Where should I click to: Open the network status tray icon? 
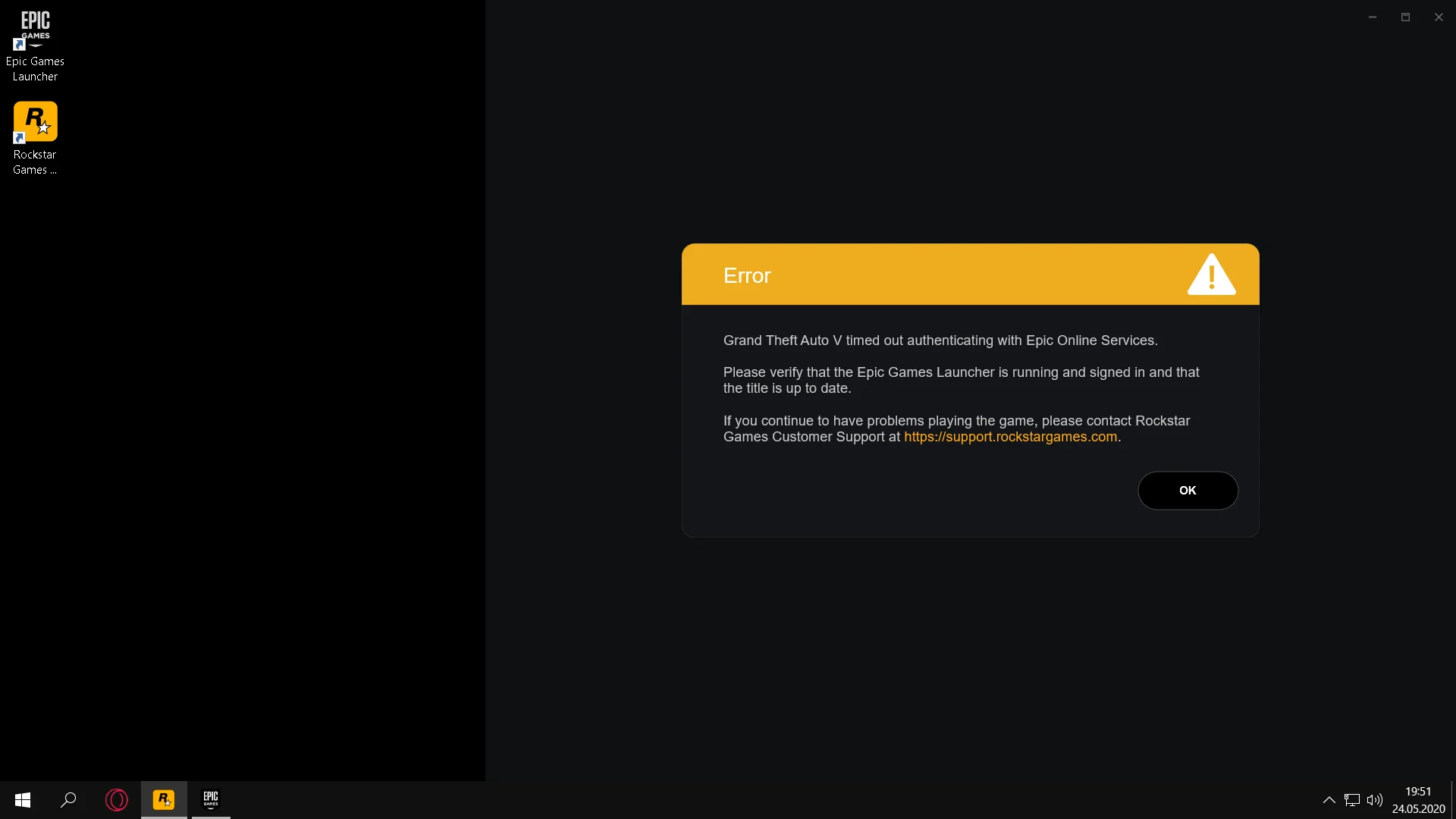click(1351, 800)
